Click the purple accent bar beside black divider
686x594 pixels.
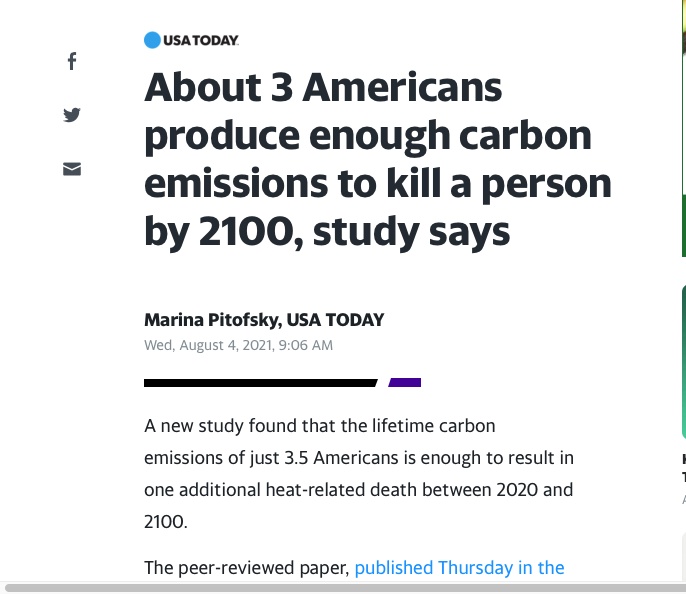pos(405,383)
